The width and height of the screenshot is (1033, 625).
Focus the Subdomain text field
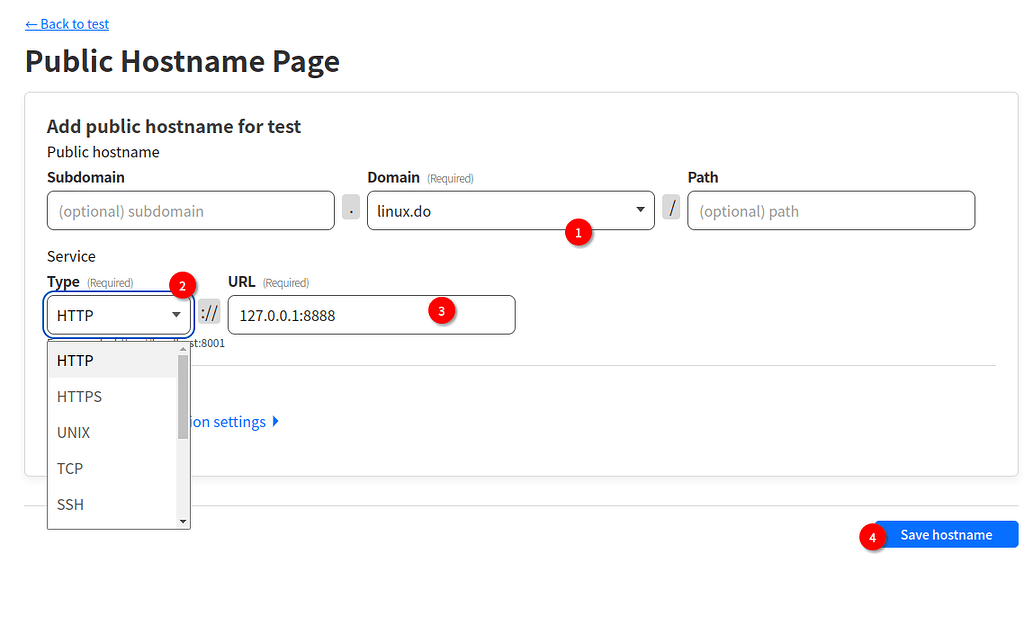point(190,211)
